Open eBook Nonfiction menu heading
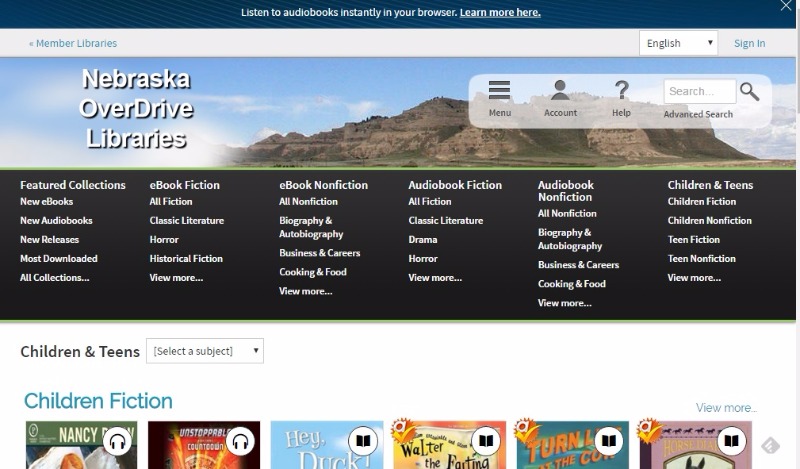The image size is (800, 469). click(323, 185)
